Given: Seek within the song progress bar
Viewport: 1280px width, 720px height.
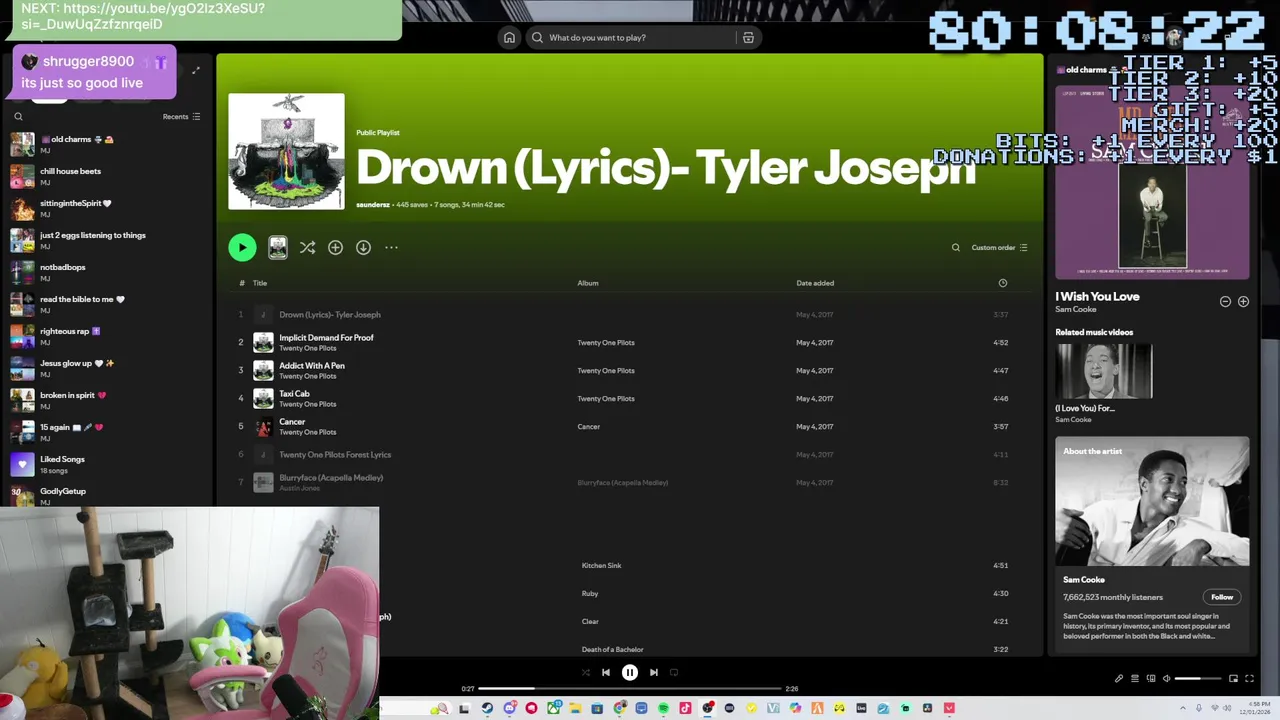Looking at the screenshot, I should [x=630, y=689].
